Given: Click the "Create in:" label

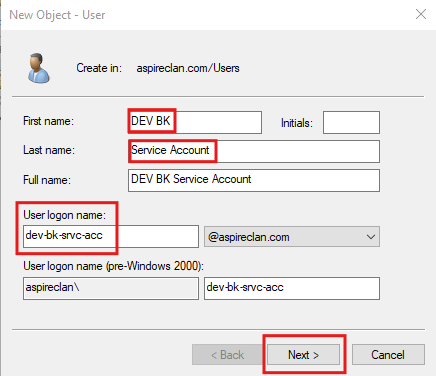Looking at the screenshot, I should pyautogui.click(x=99, y=68).
